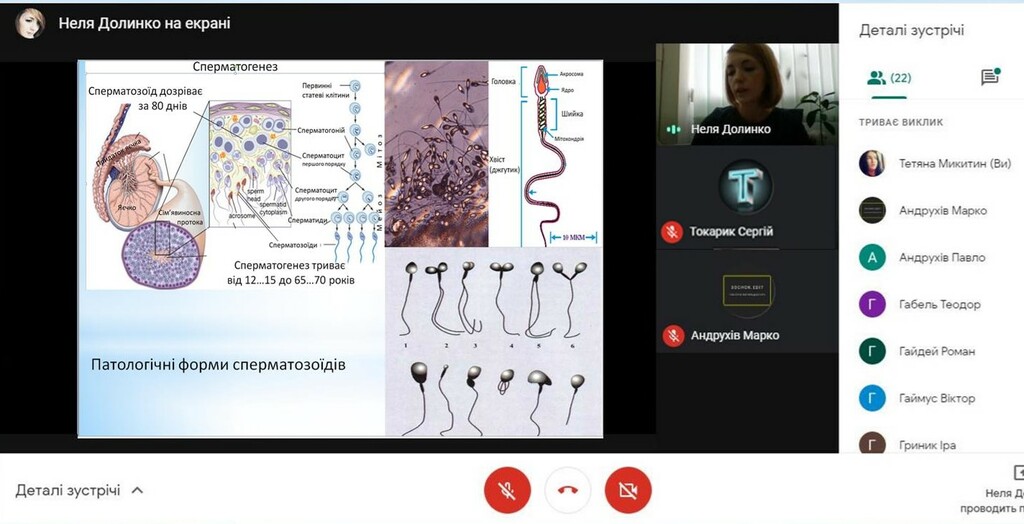Click Габель Теодор's purple avatar
The image size is (1024, 524).
pyautogui.click(x=872, y=304)
